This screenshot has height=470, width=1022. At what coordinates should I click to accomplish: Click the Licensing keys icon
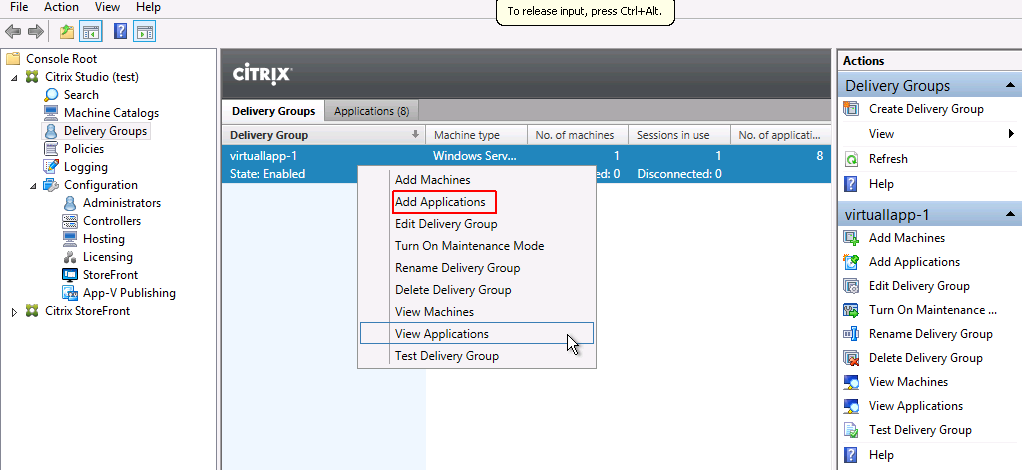tap(70, 257)
